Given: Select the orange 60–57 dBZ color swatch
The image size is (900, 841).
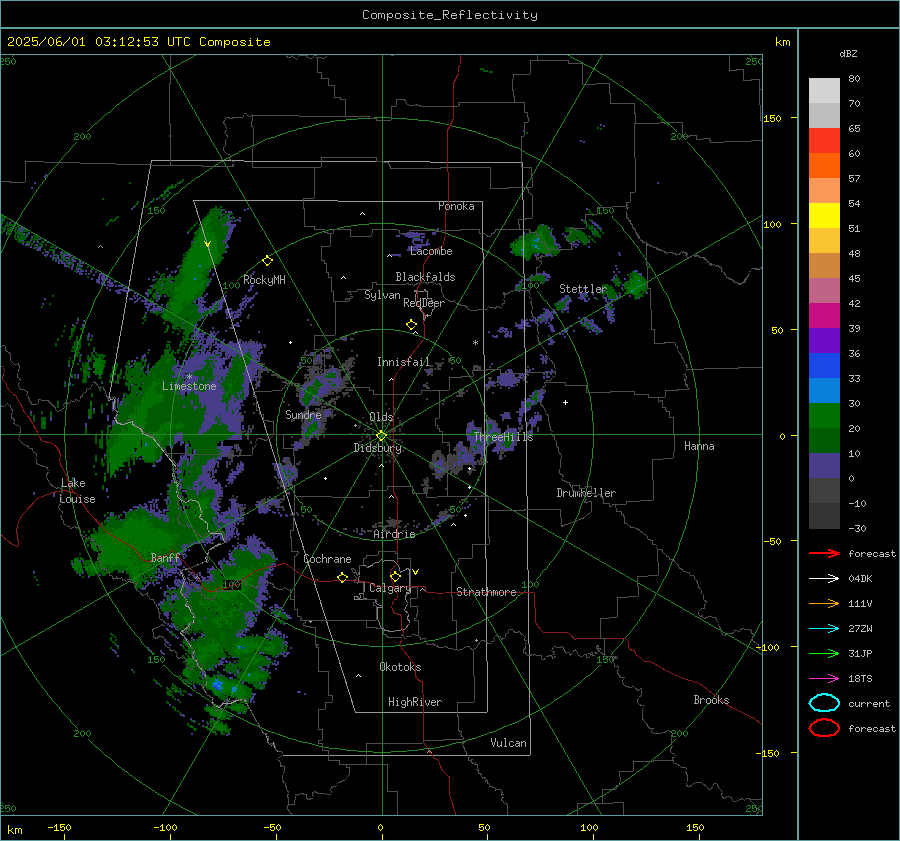Looking at the screenshot, I should click(824, 165).
